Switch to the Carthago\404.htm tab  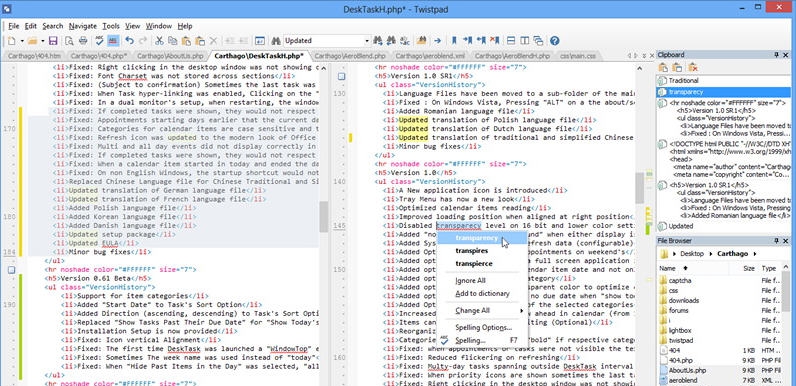[x=33, y=56]
